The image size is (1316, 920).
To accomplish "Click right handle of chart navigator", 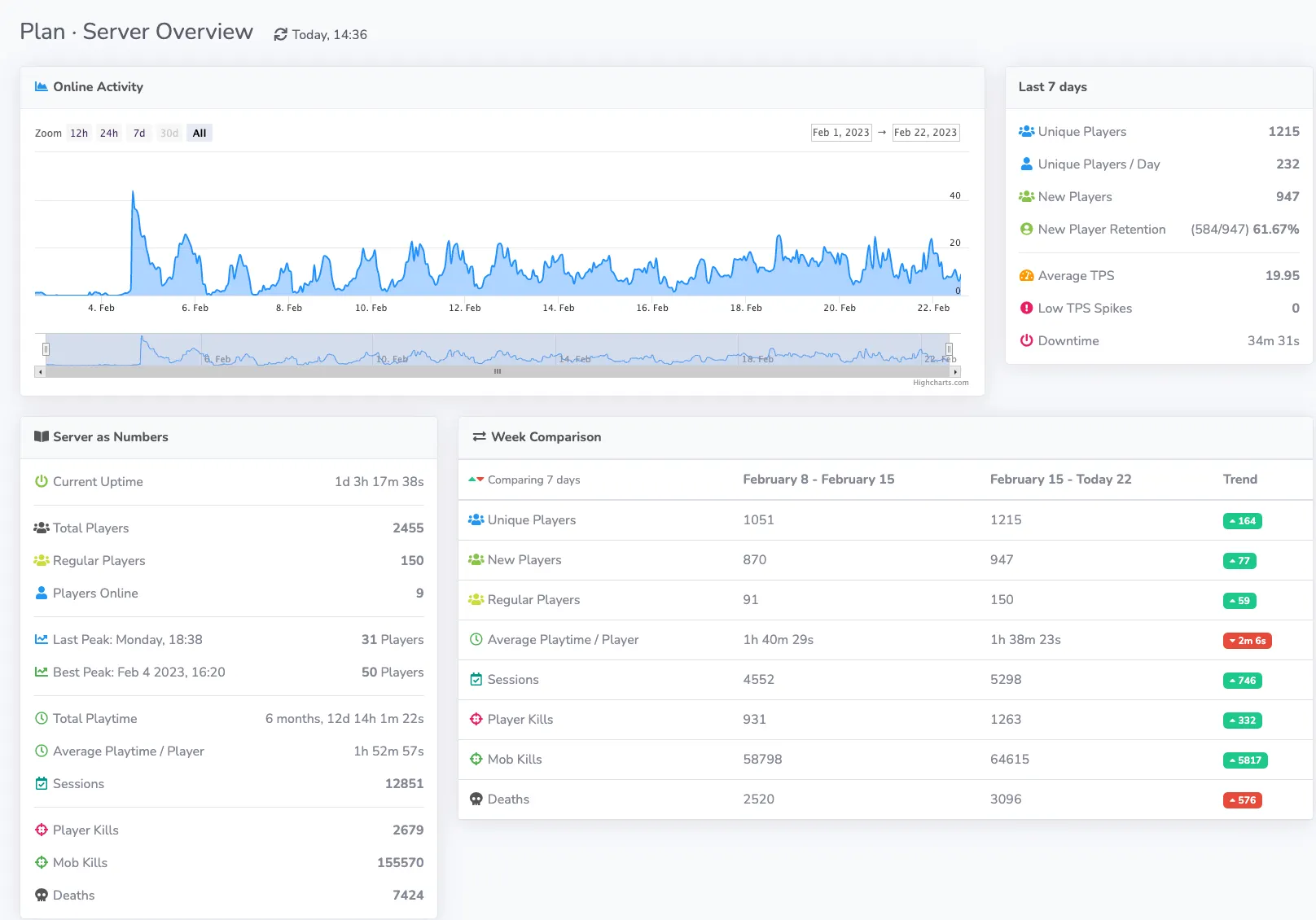I will (x=949, y=349).
